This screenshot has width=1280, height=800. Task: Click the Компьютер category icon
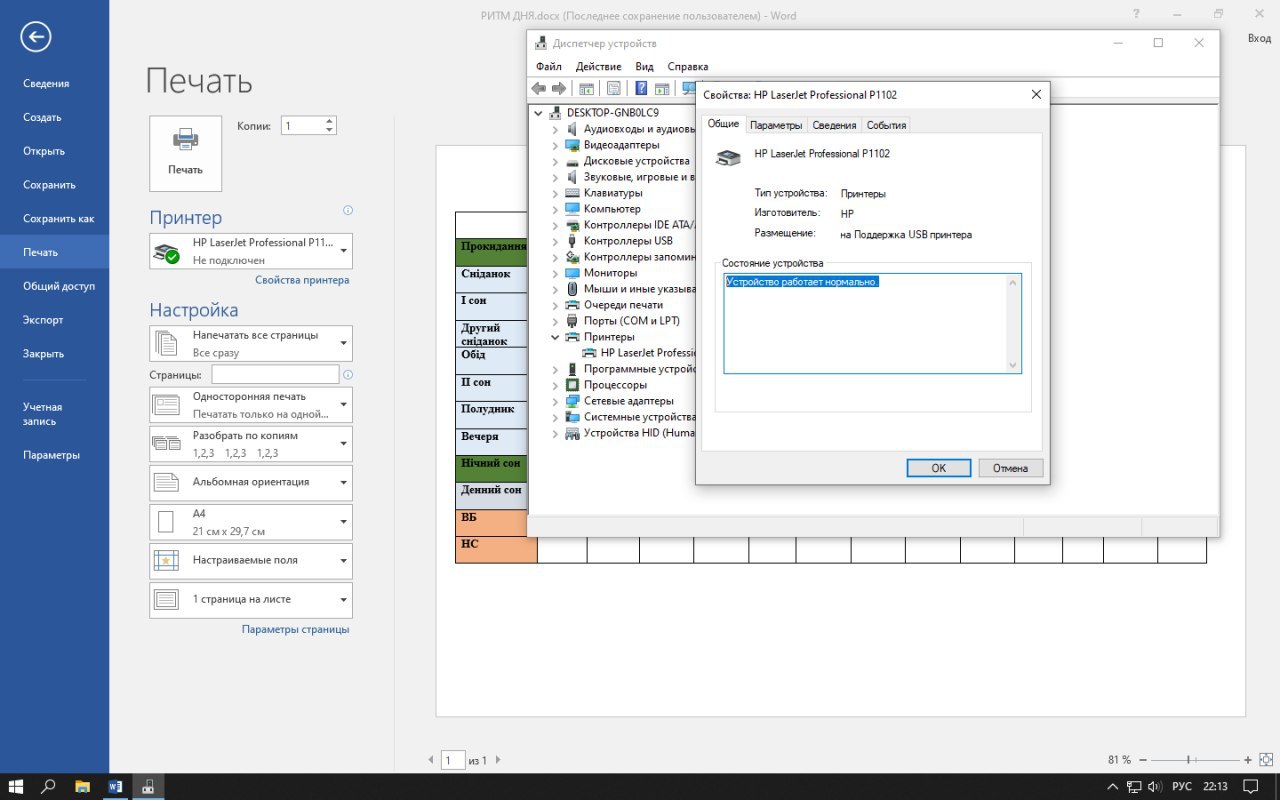point(572,209)
